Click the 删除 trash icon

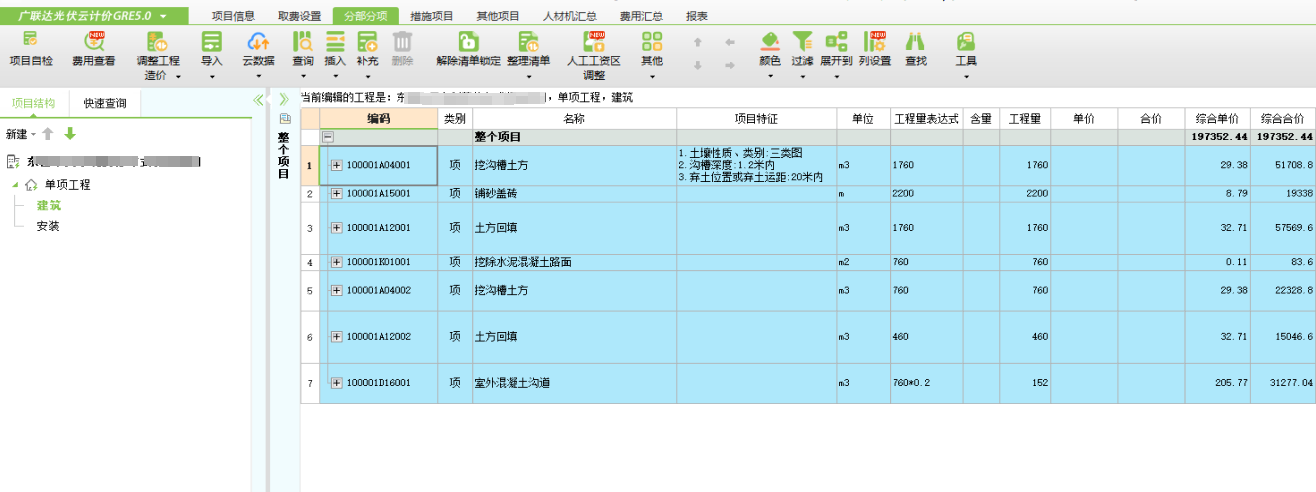402,42
